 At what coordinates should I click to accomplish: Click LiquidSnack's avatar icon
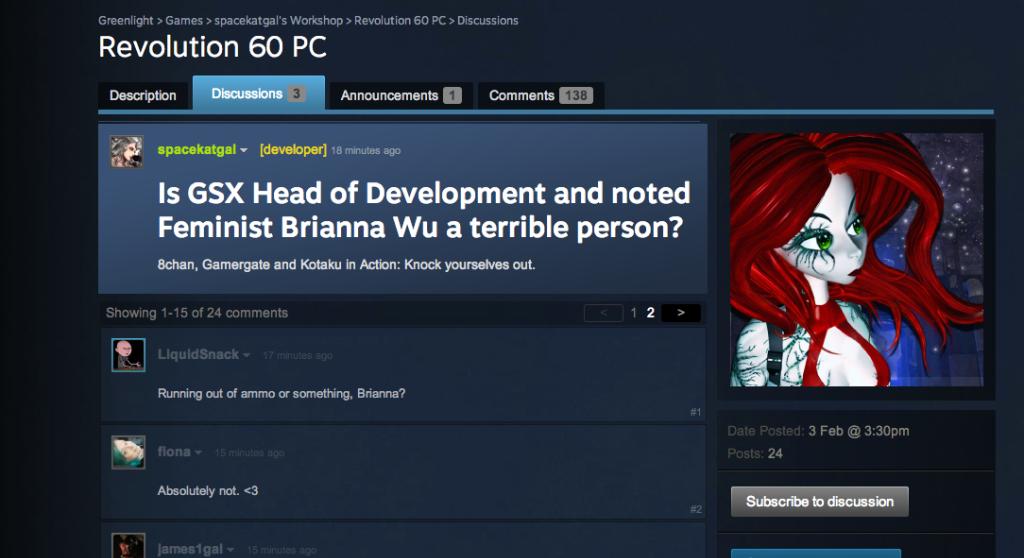pyautogui.click(x=128, y=355)
